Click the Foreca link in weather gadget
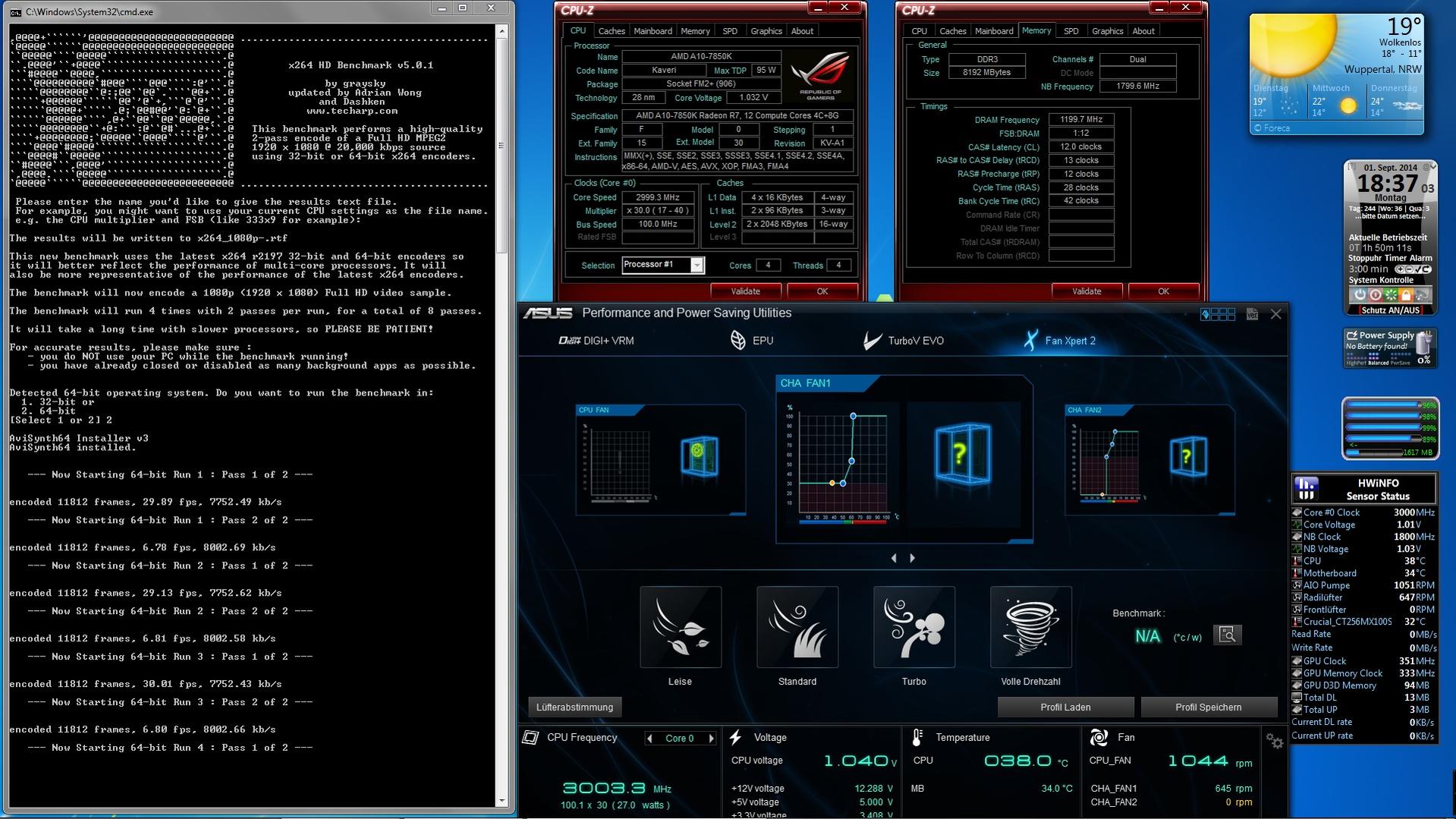 pyautogui.click(x=1272, y=128)
